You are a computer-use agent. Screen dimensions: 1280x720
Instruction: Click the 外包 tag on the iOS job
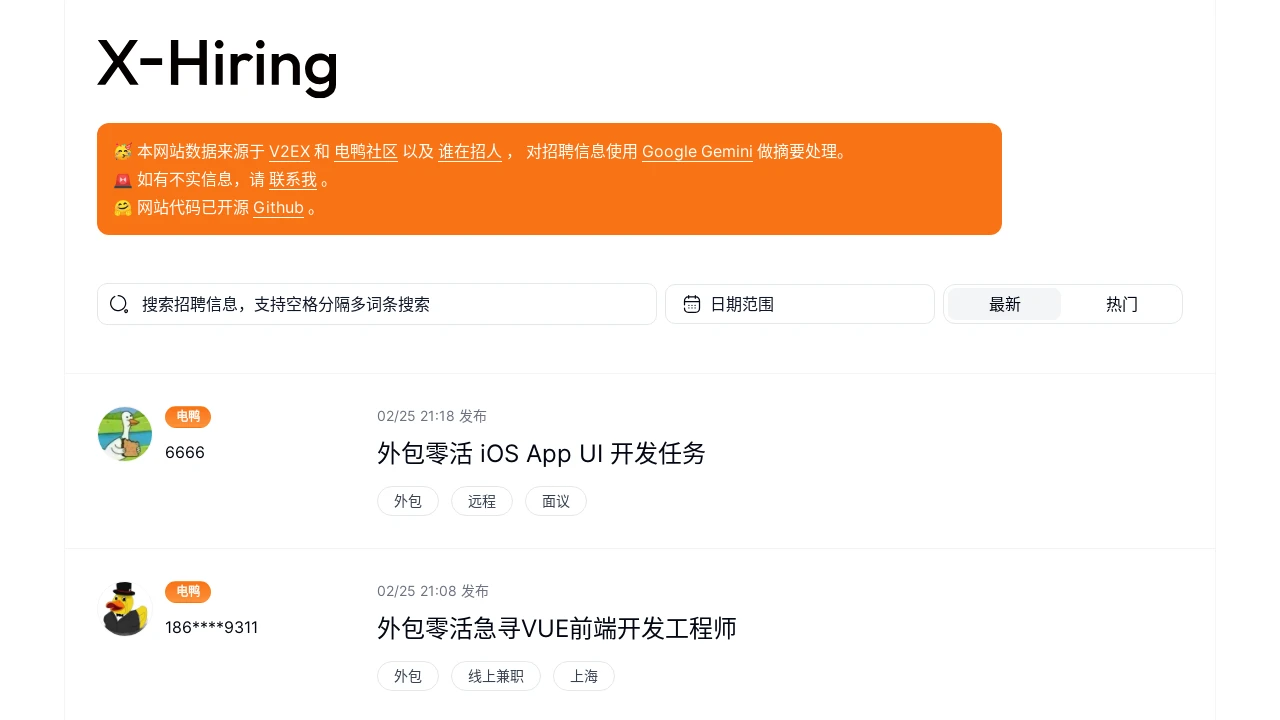pyautogui.click(x=408, y=502)
